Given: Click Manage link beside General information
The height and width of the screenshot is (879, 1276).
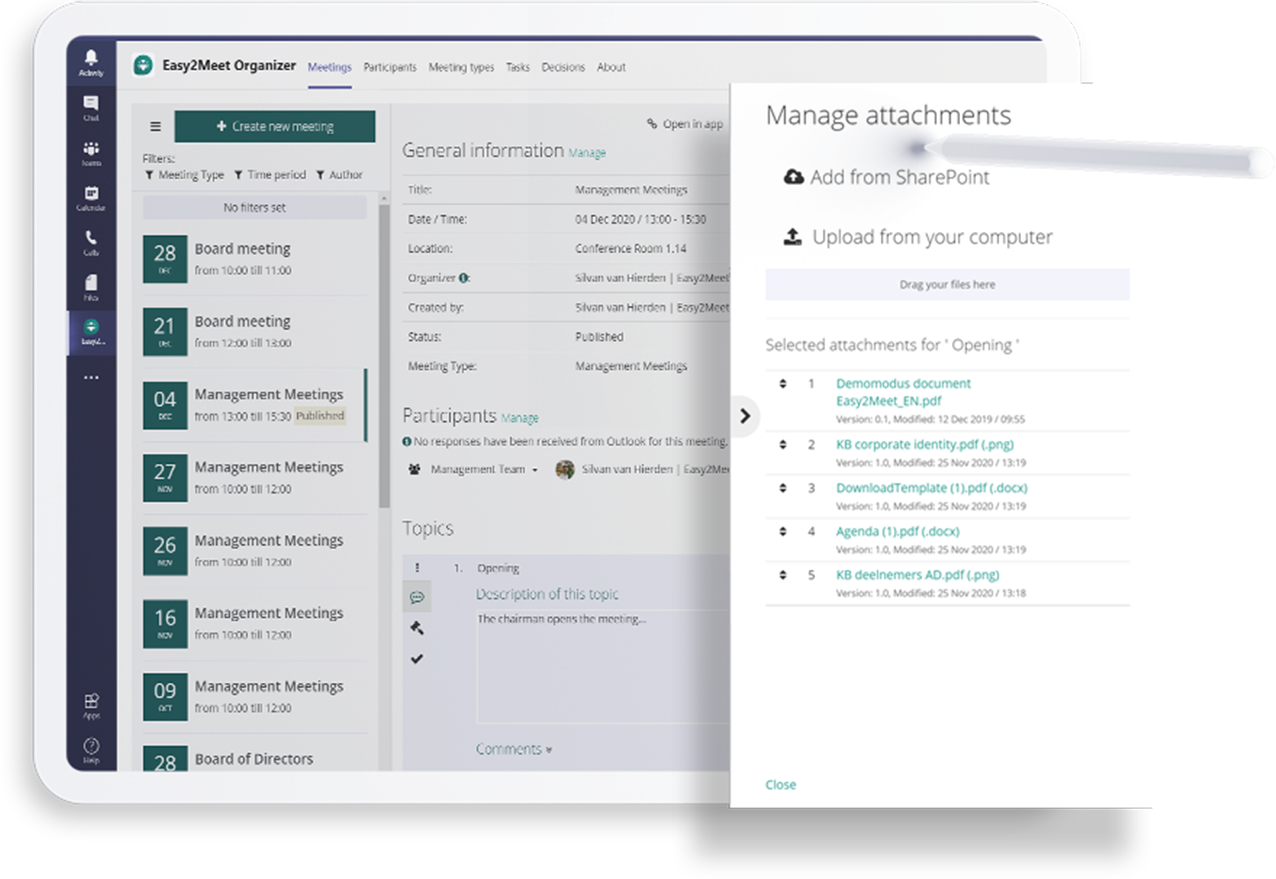Looking at the screenshot, I should [x=587, y=153].
